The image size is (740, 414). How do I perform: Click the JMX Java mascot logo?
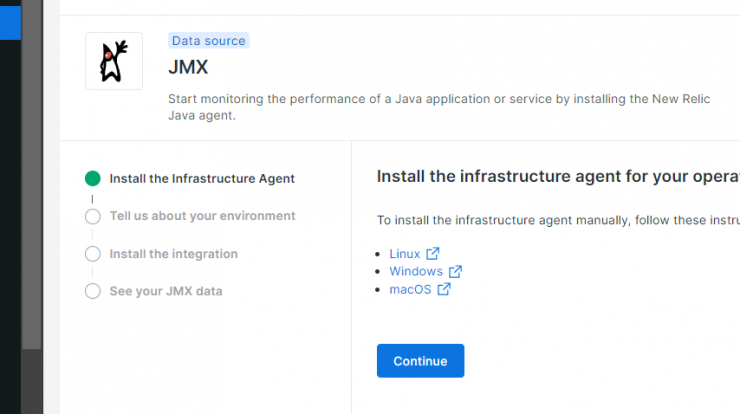[114, 61]
